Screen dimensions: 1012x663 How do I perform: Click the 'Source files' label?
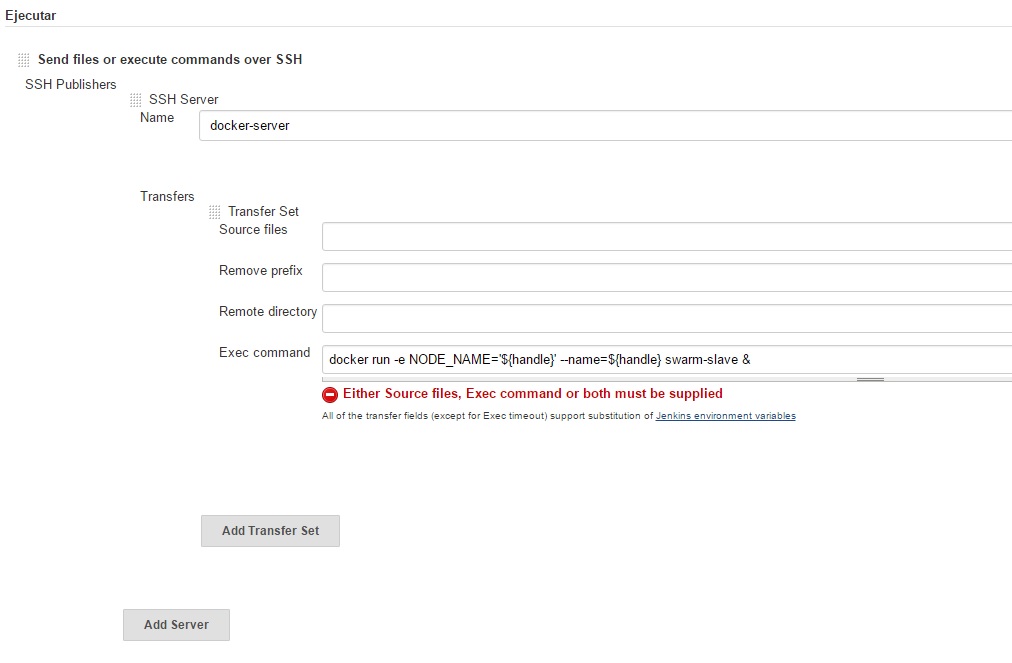coord(253,229)
